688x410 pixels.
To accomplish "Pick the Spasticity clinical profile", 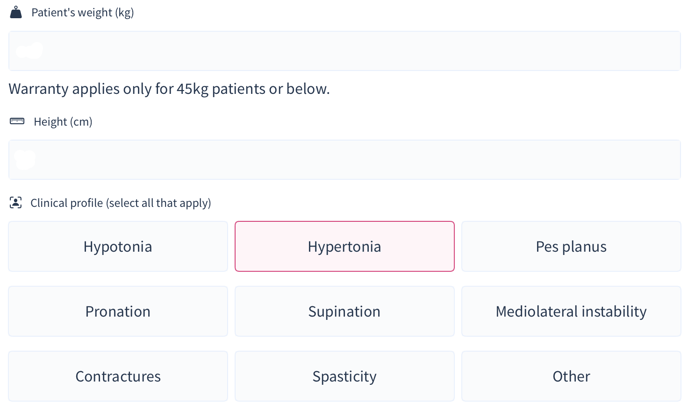I will [344, 376].
